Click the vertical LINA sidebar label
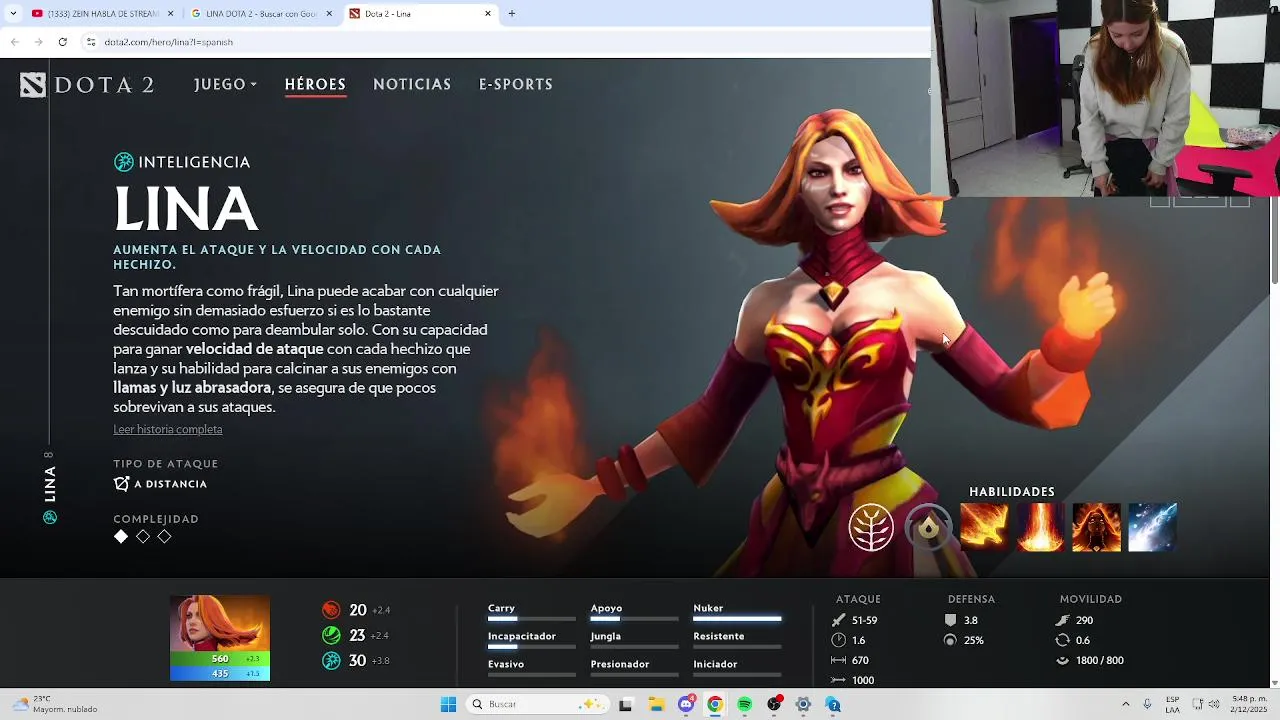Screen dimensions: 1280x720 click(50, 484)
